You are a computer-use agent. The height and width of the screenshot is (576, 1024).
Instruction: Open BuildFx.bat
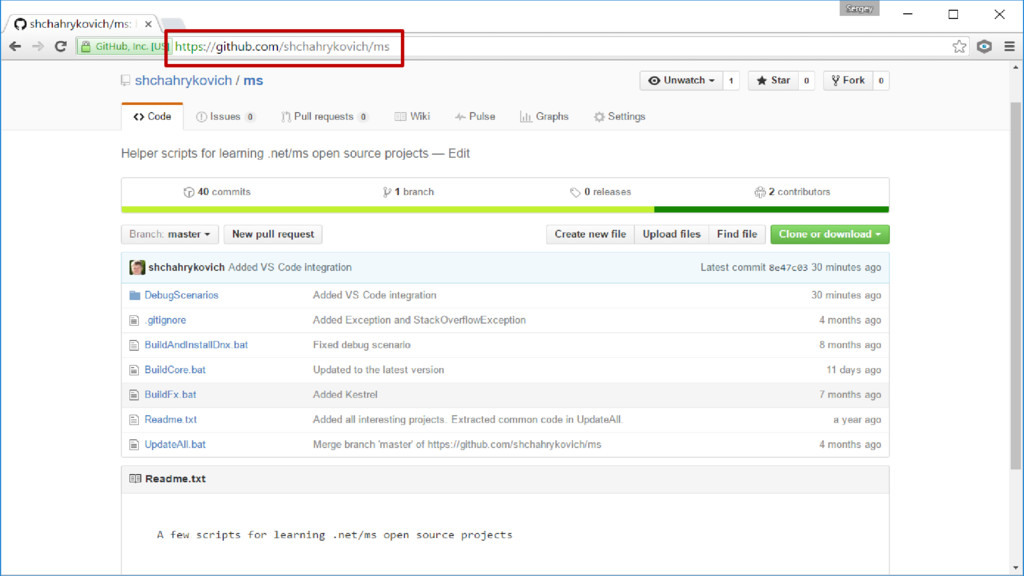pos(170,394)
